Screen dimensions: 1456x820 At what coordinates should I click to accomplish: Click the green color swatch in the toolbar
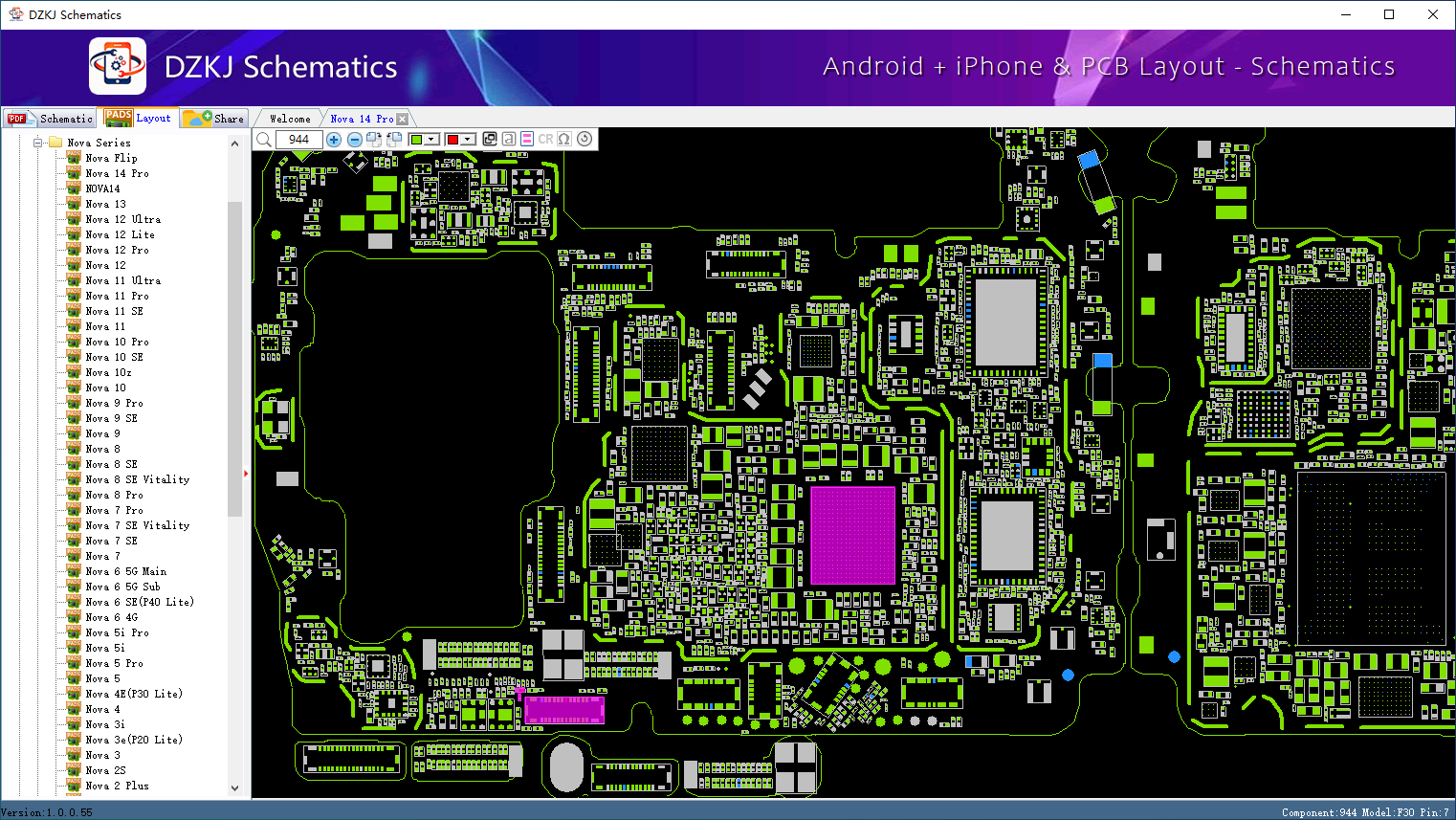coord(416,140)
